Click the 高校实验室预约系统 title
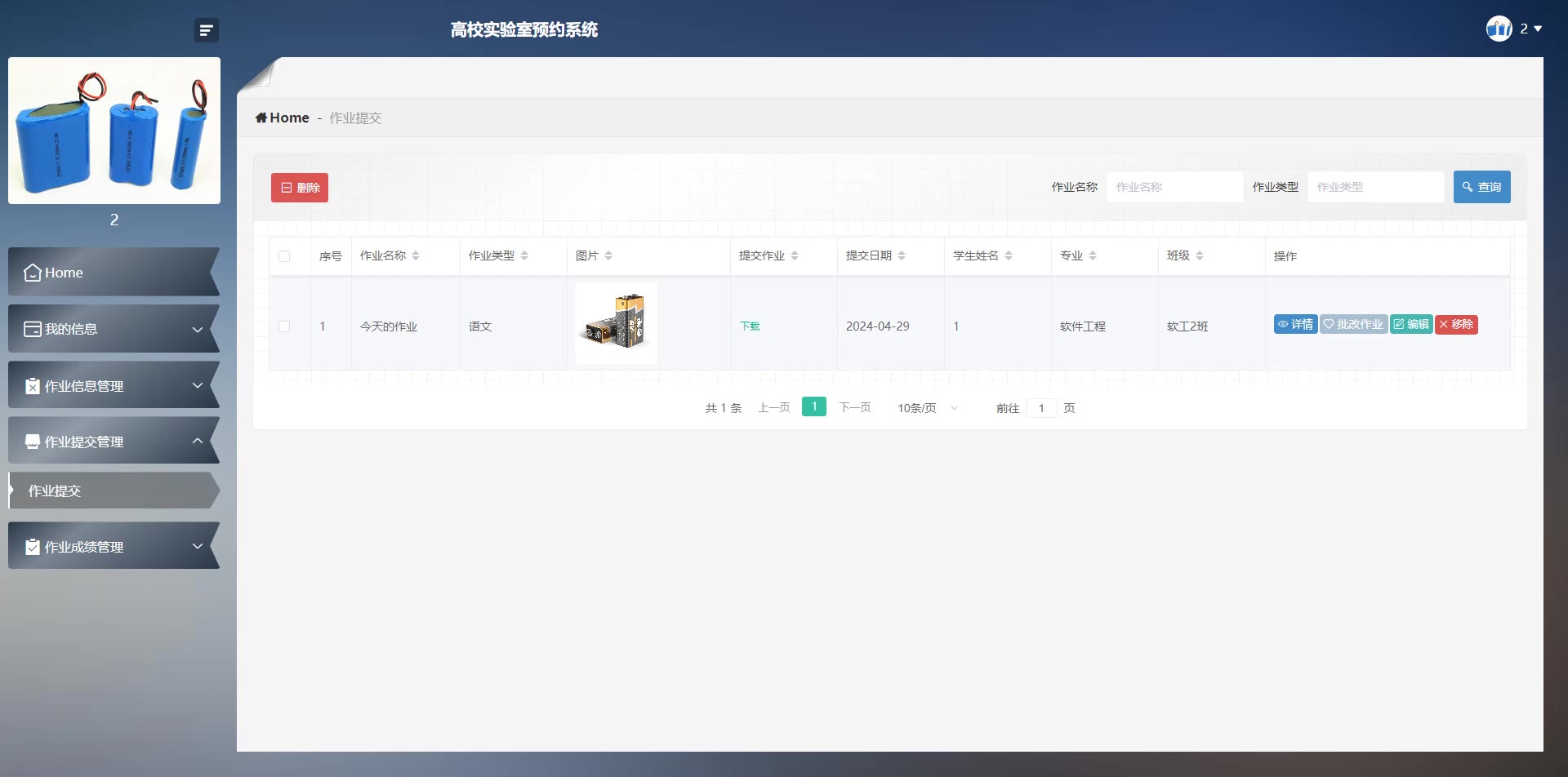The width and height of the screenshot is (1568, 777). (x=523, y=29)
